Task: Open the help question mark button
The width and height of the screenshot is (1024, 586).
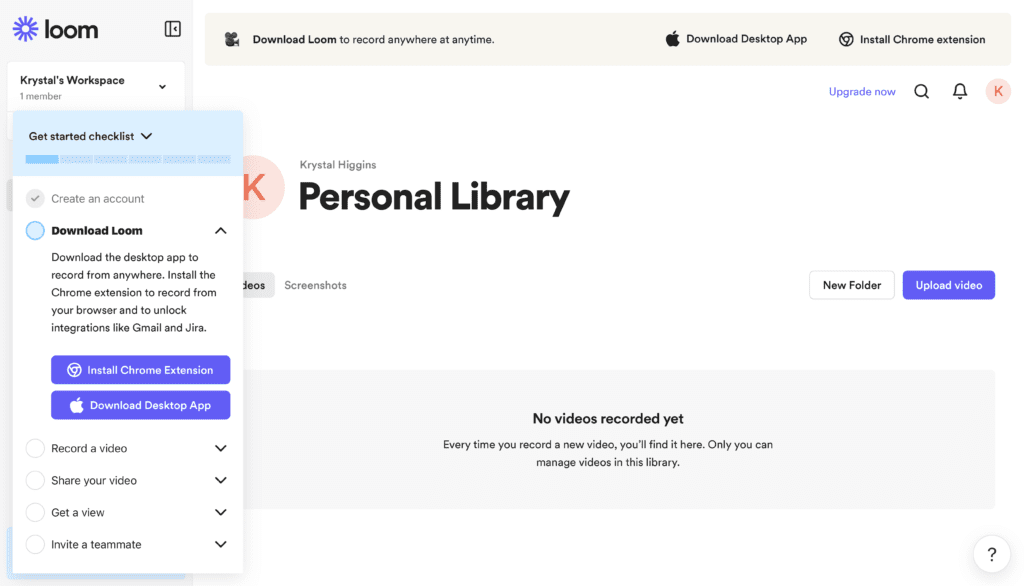Action: 991,554
